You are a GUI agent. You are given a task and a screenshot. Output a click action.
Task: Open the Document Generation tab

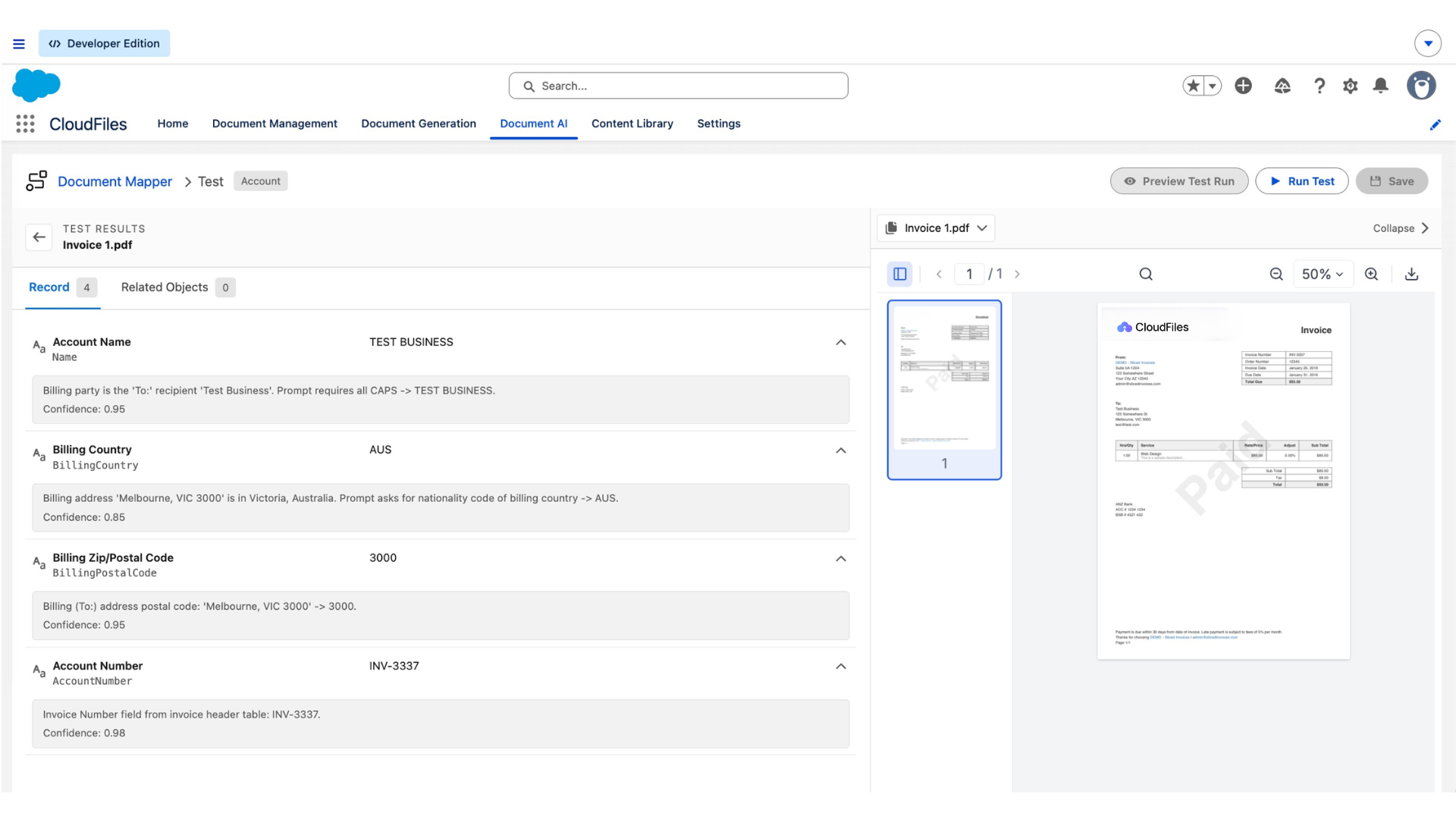[419, 124]
